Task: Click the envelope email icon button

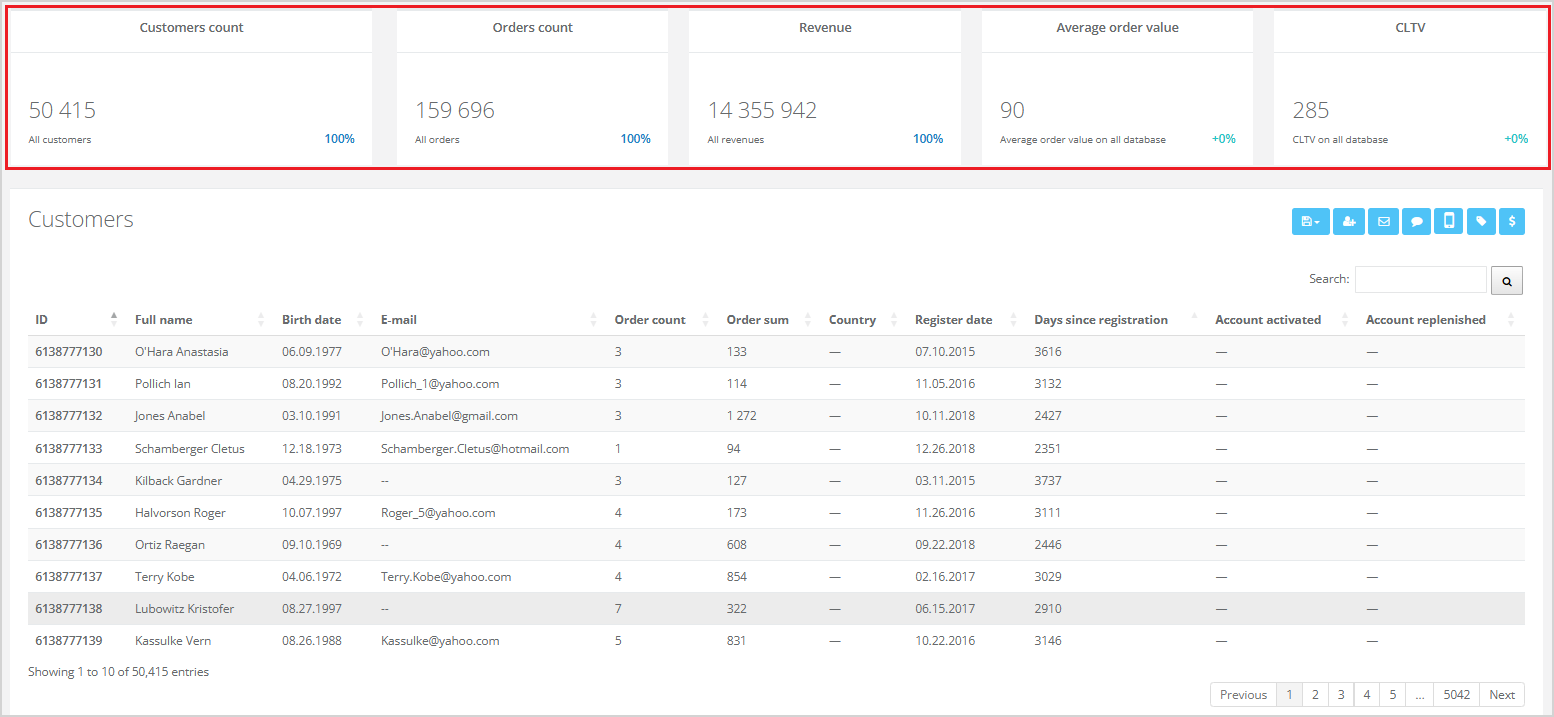Action: (1383, 221)
